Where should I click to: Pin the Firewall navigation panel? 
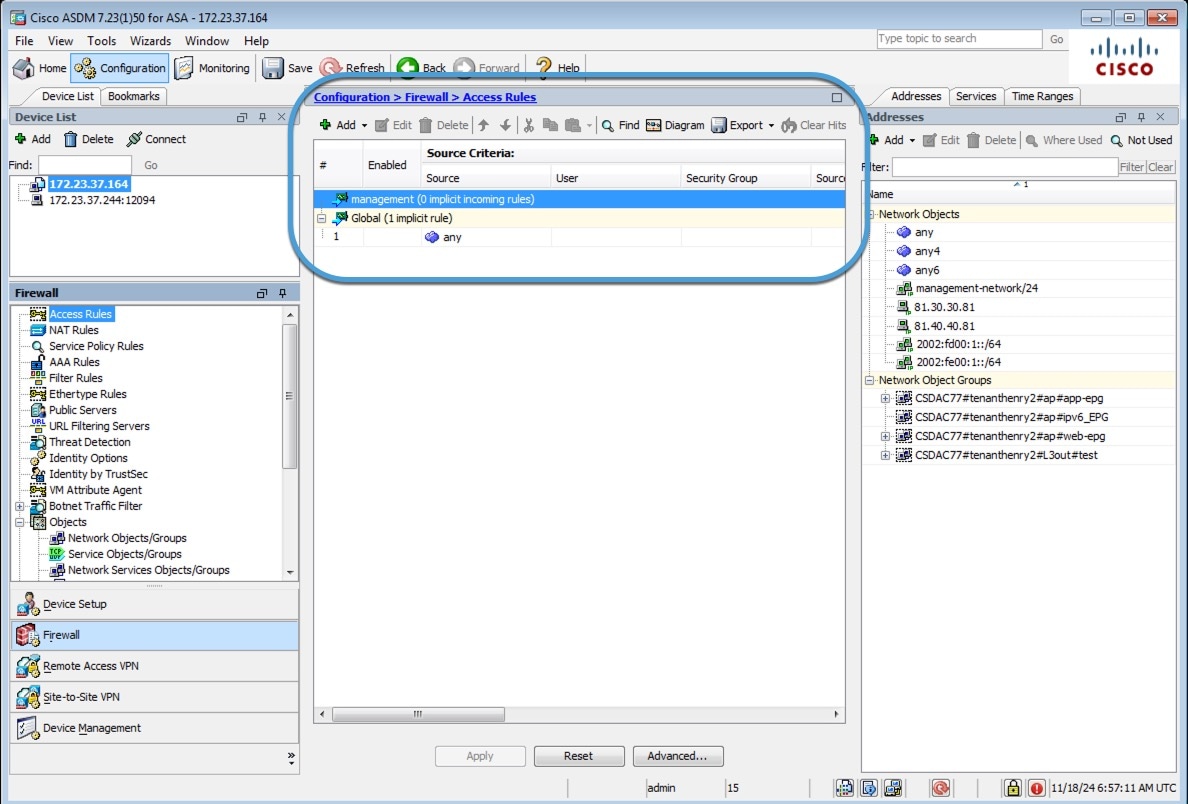tap(283, 293)
